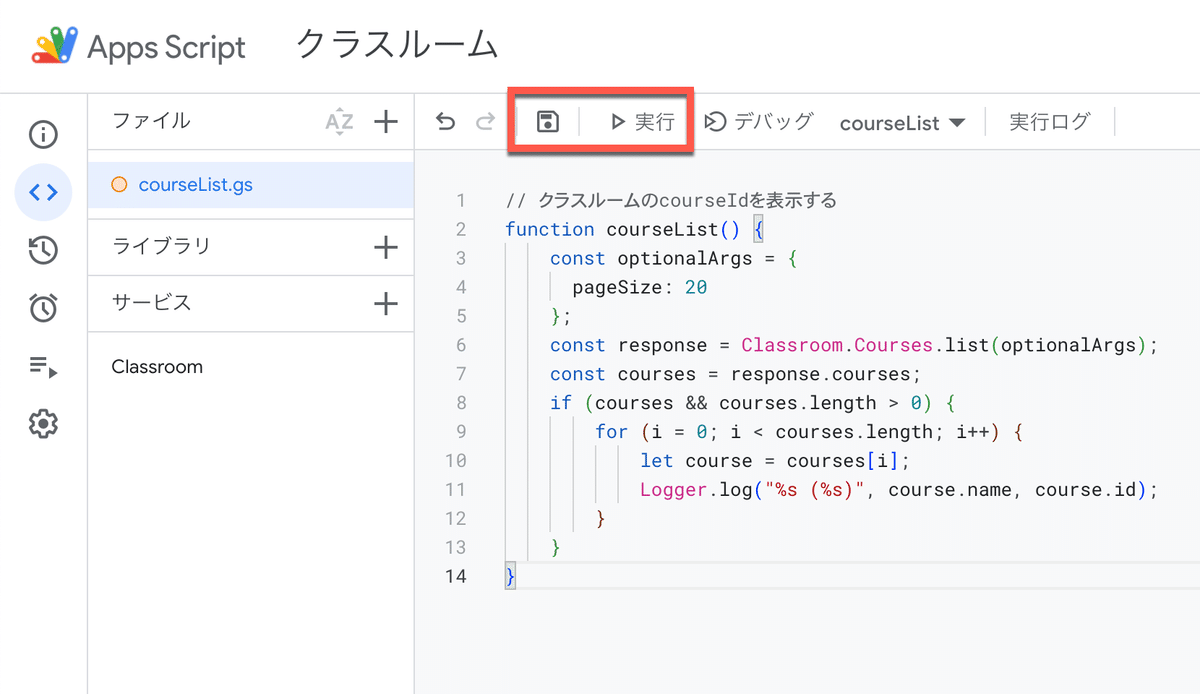This screenshot has width=1200, height=694.
Task: Open Project Settings gear icon
Action: (x=43, y=424)
